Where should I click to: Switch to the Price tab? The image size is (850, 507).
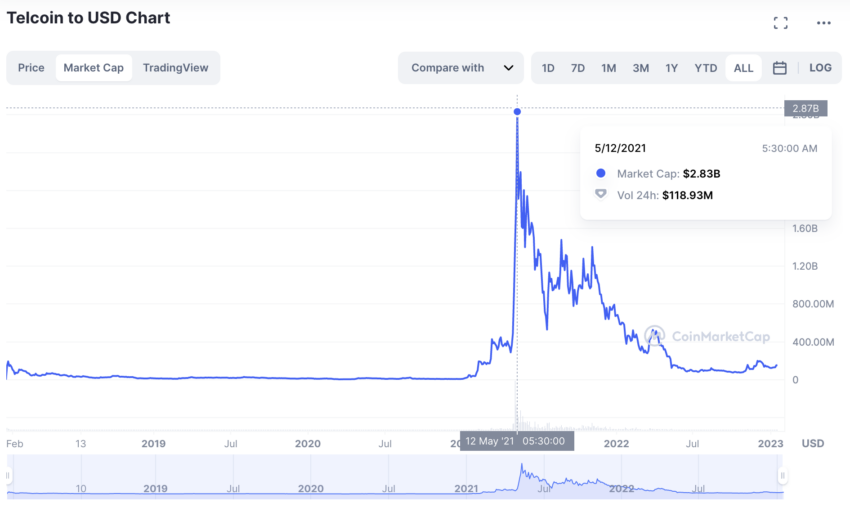pos(31,68)
